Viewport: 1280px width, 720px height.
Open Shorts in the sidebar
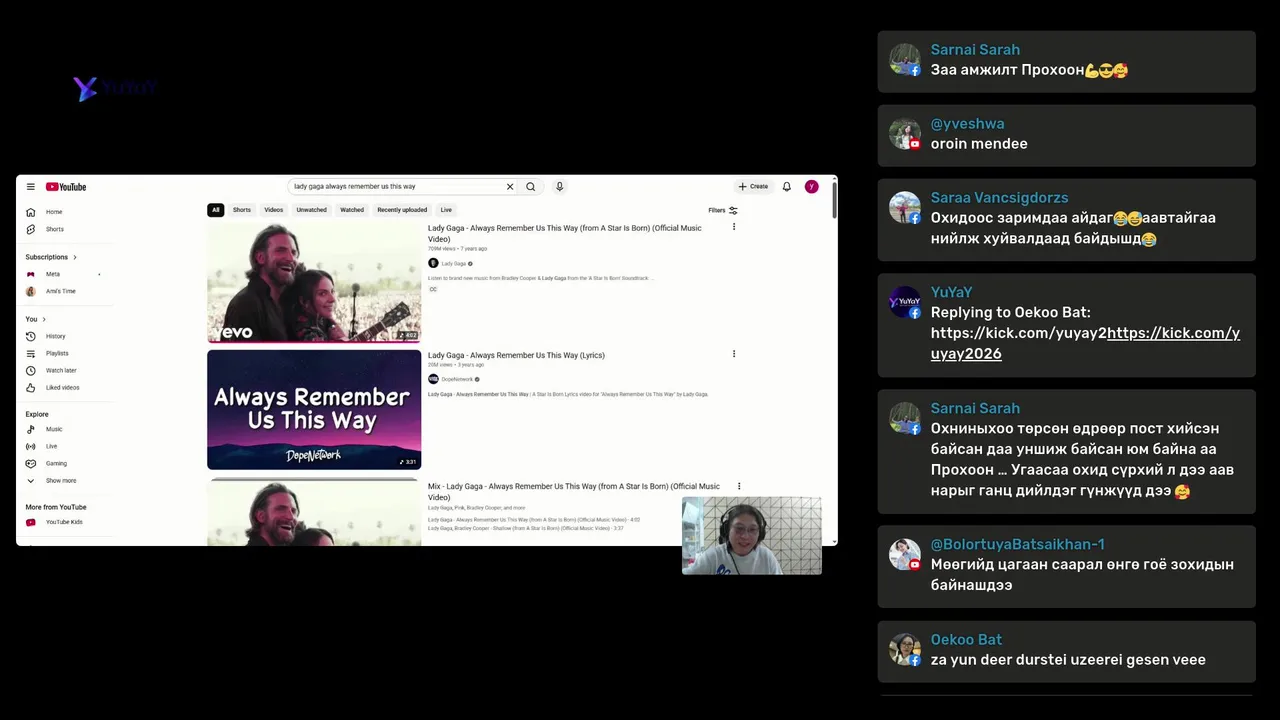pyautogui.click(x=54, y=229)
